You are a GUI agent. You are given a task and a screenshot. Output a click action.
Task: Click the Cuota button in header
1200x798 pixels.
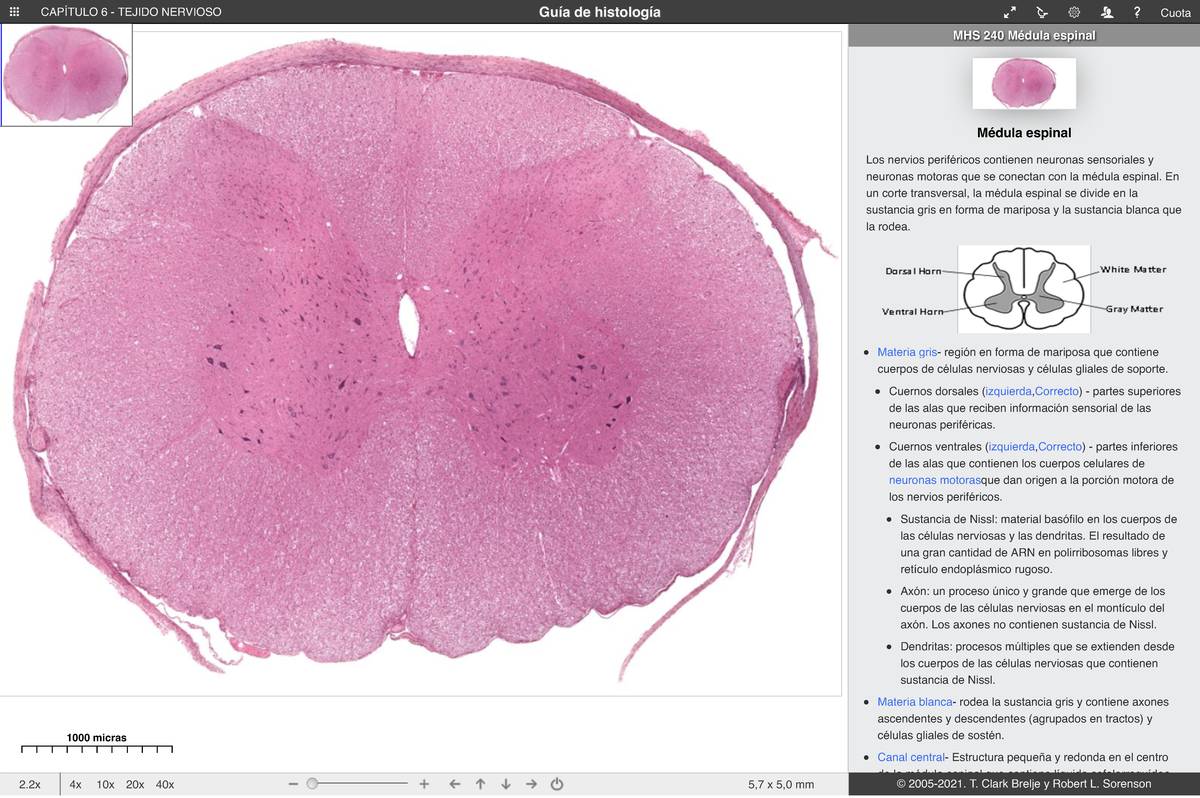[x=1175, y=12]
